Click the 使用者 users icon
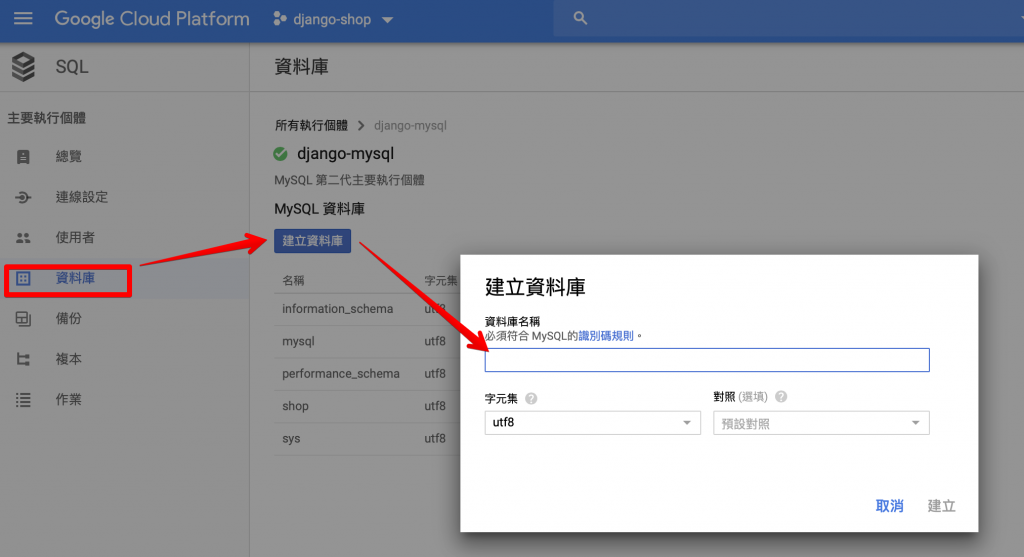This screenshot has width=1024, height=557. (x=23, y=238)
